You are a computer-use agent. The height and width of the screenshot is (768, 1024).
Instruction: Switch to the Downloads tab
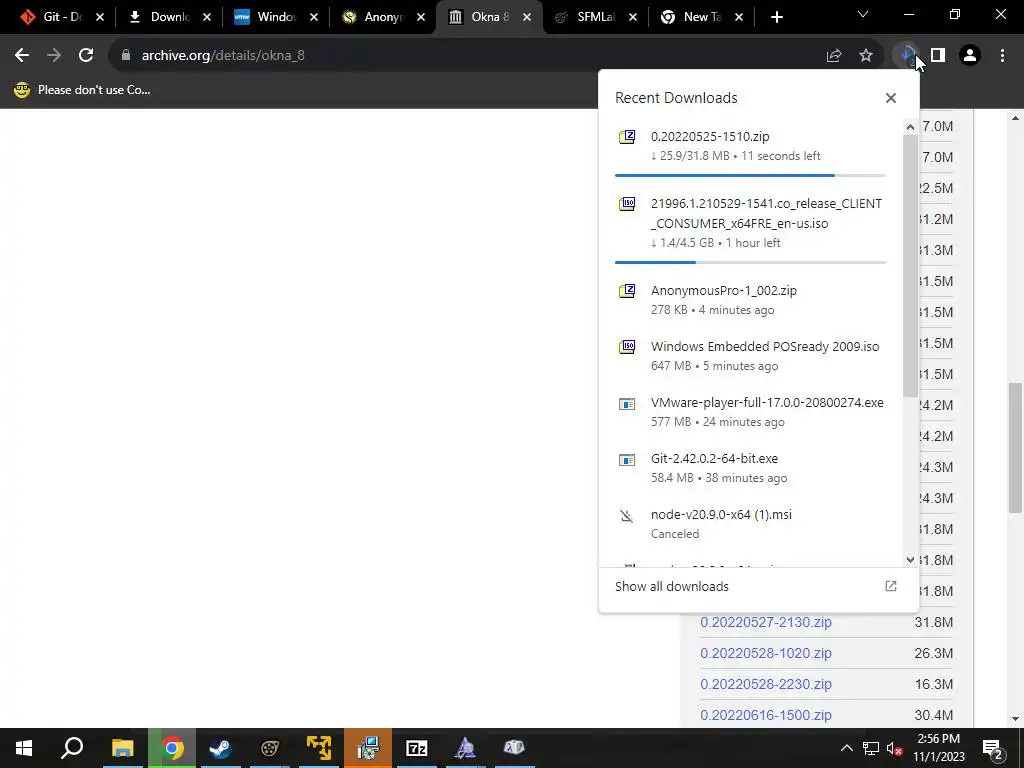pos(168,17)
